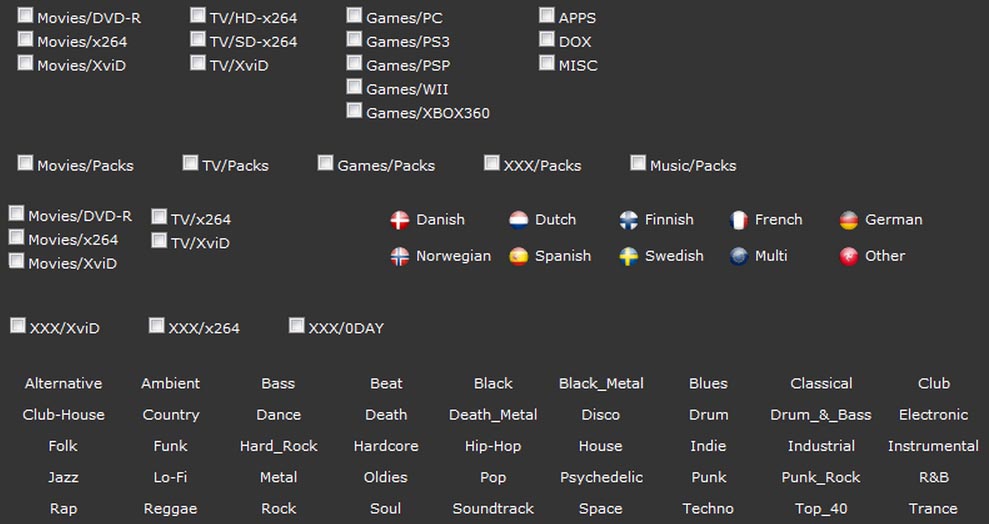The image size is (989, 524).
Task: Select the Hip-Hop genre link
Action: click(x=493, y=446)
